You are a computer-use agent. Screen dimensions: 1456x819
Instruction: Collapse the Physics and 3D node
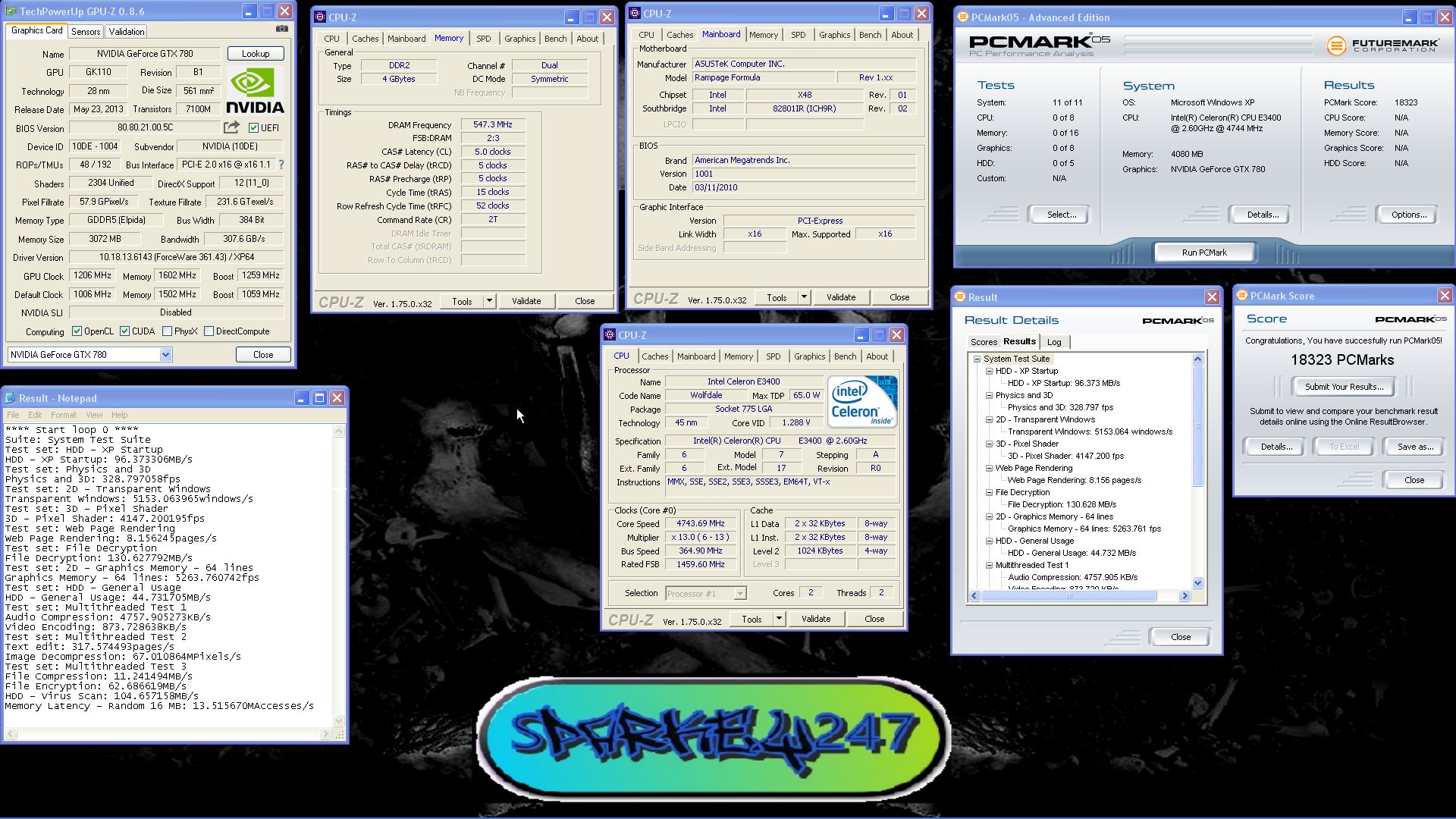[x=989, y=396]
